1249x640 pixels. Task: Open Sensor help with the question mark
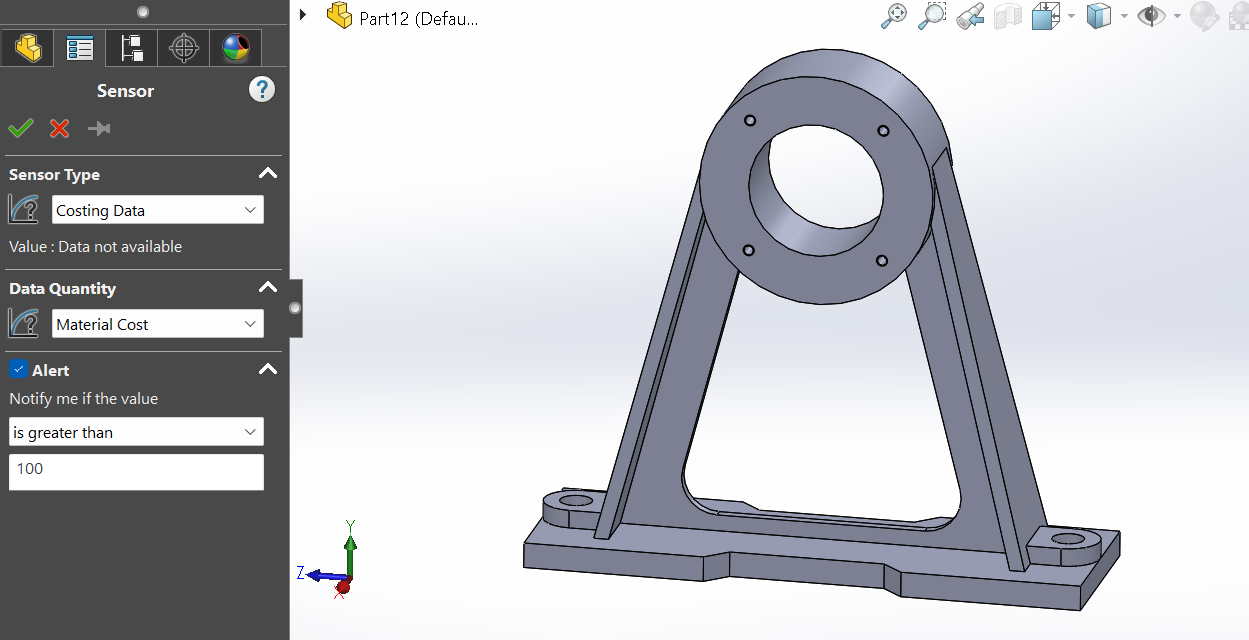pos(261,90)
